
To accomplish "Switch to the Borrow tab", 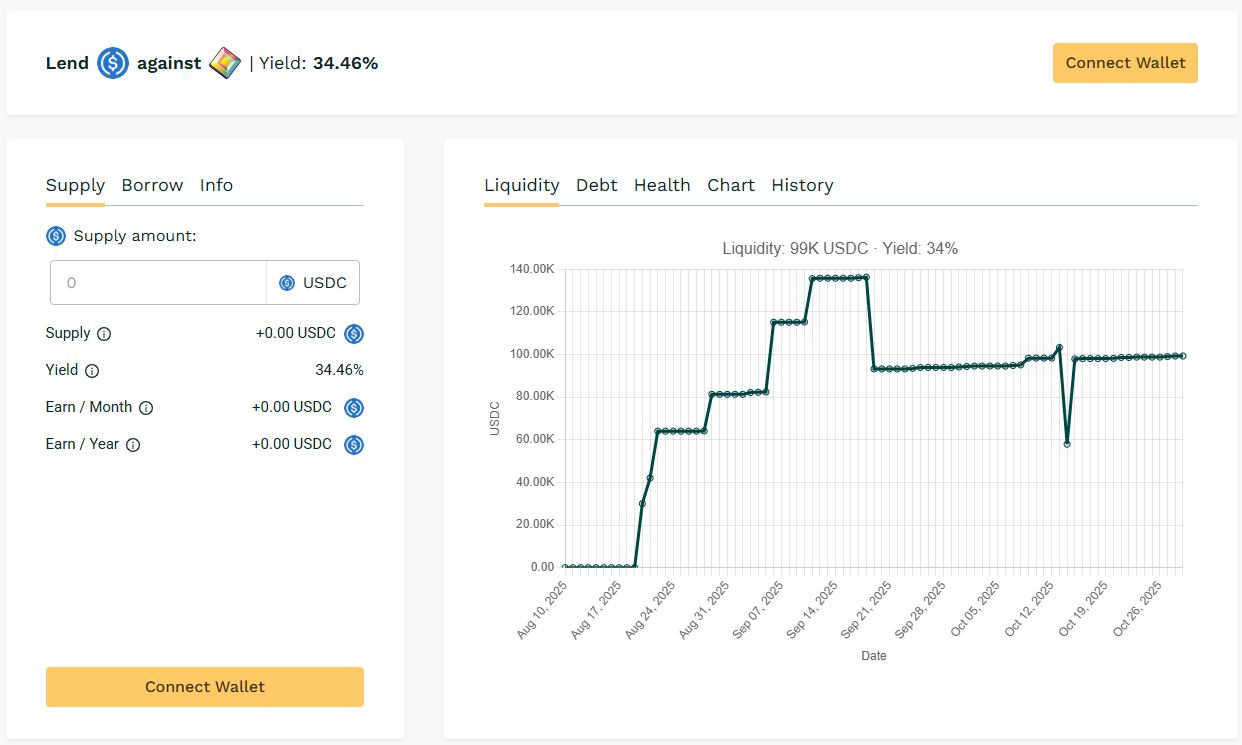I will (152, 185).
